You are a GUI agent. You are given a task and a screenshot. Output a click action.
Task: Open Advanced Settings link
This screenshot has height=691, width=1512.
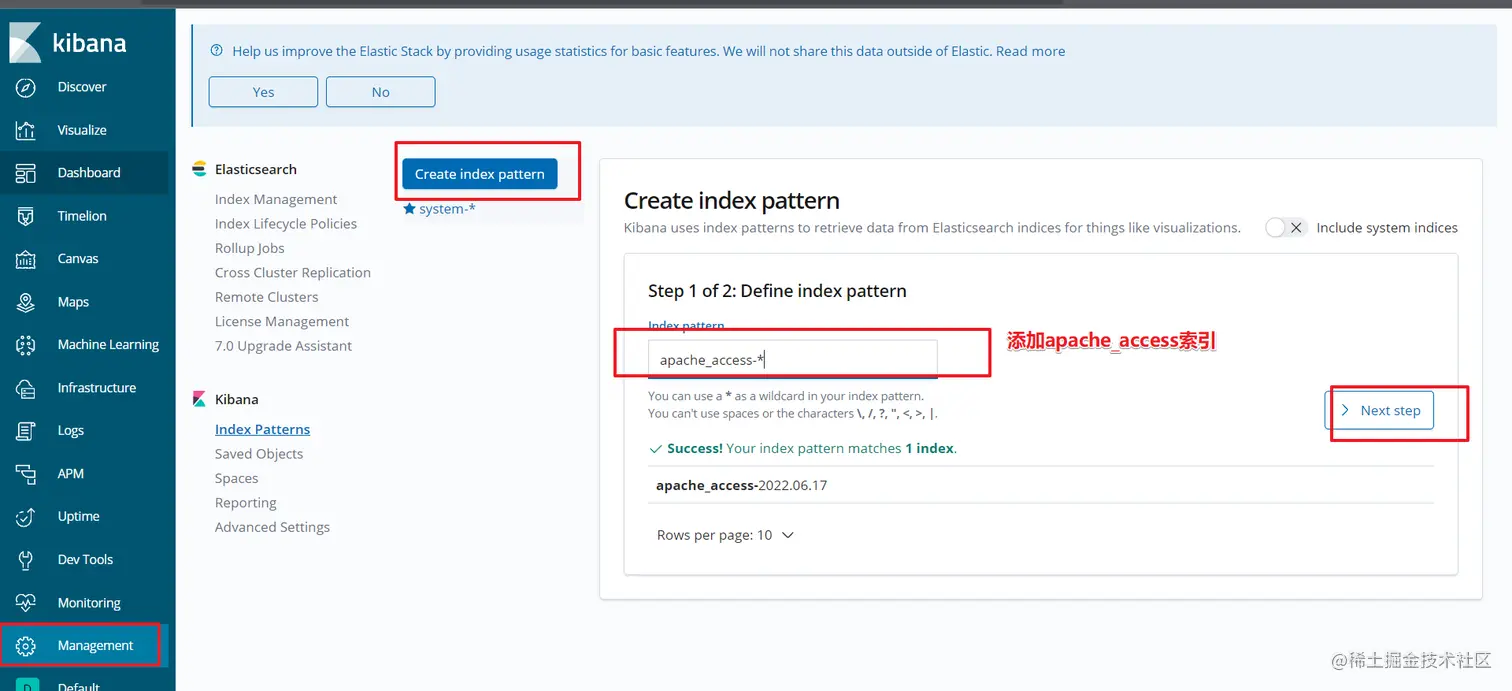pos(272,527)
